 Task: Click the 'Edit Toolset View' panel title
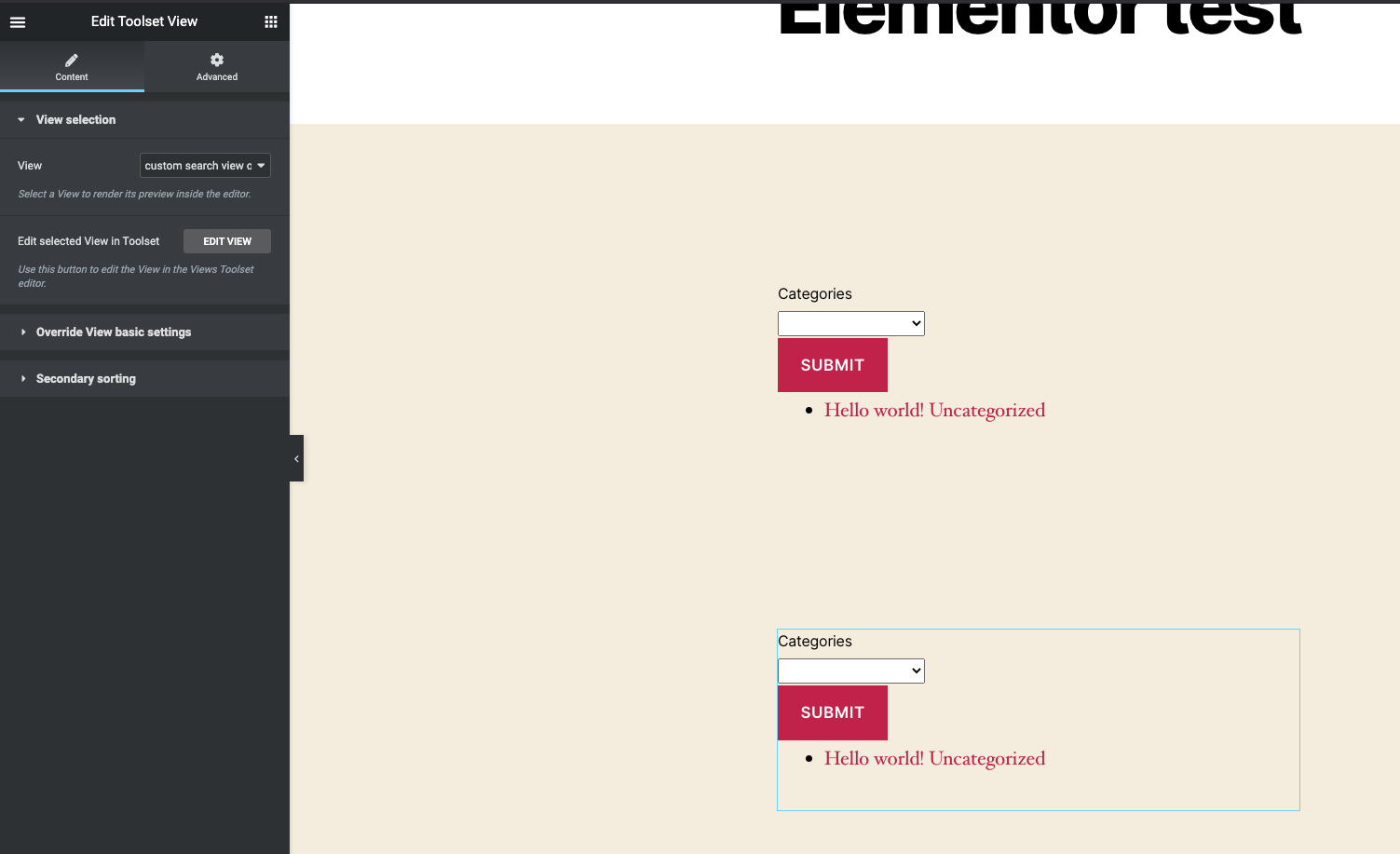pyautogui.click(x=144, y=21)
